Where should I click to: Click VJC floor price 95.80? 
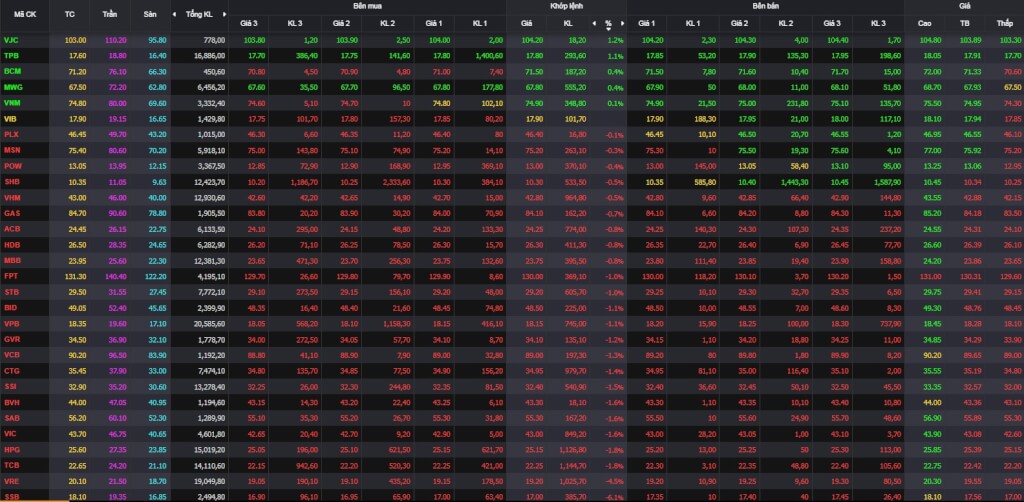[x=157, y=40]
